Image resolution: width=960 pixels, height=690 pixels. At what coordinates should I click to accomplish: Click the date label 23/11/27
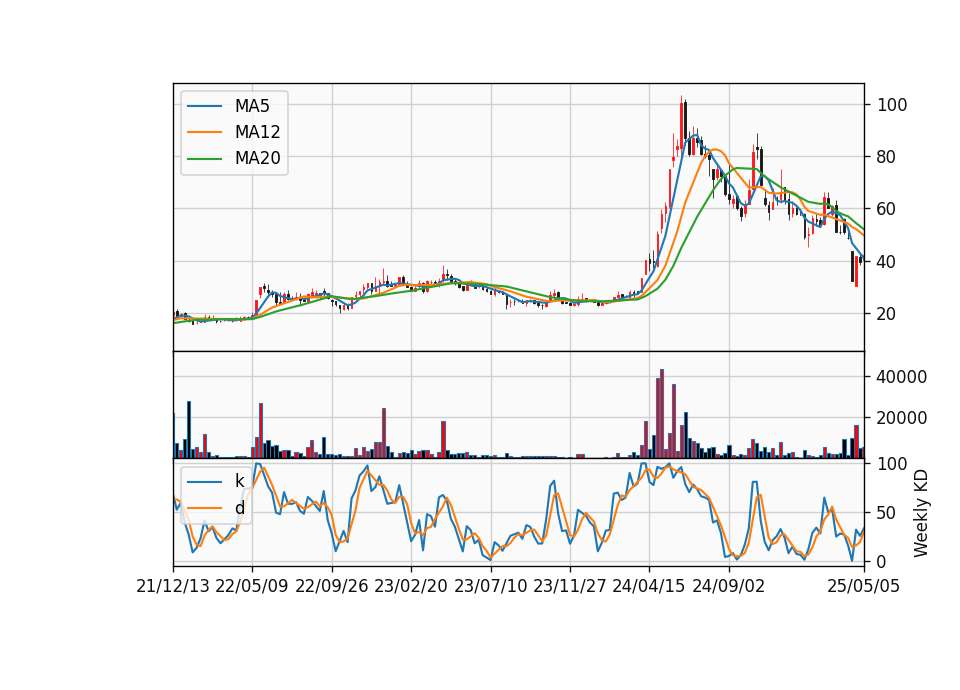click(570, 586)
